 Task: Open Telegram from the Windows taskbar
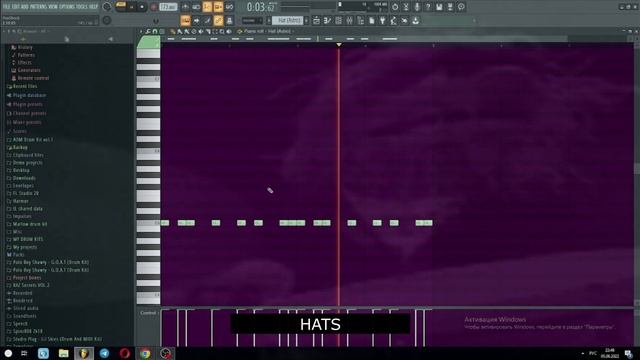(104, 353)
